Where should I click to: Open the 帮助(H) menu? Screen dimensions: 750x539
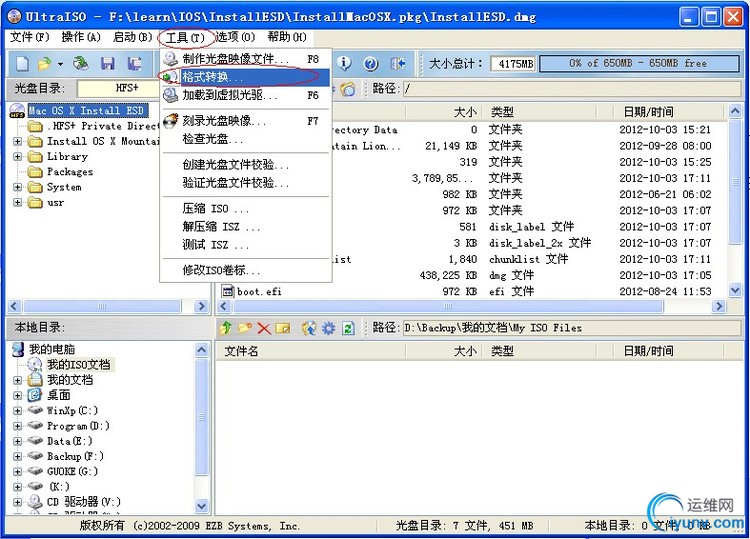[x=287, y=37]
